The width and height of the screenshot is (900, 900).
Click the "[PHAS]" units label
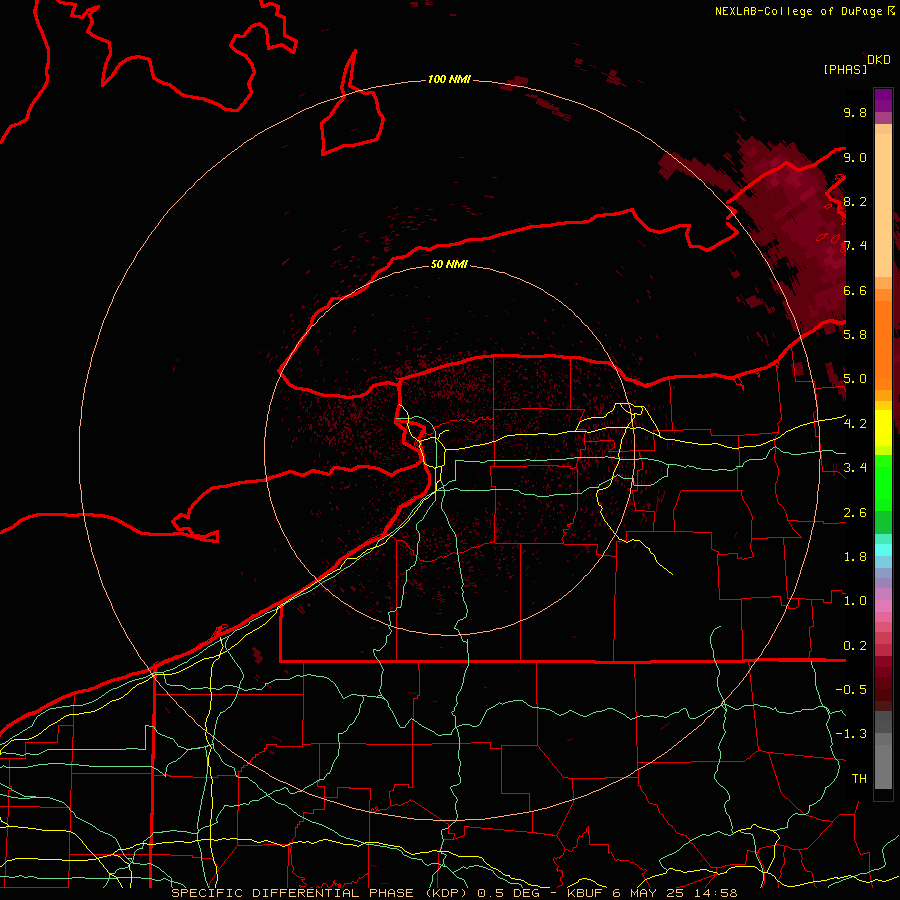tap(845, 70)
